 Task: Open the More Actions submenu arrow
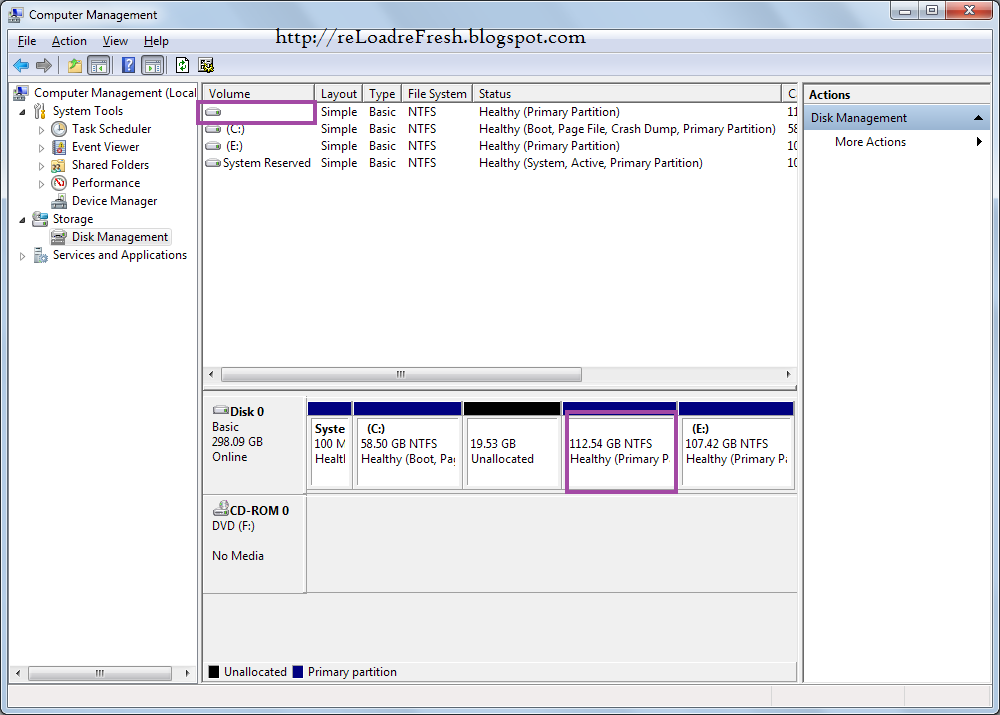[x=980, y=141]
